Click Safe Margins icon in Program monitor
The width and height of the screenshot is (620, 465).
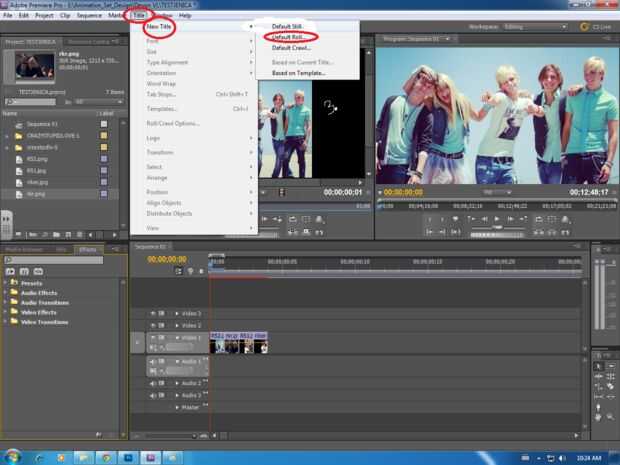click(x=552, y=219)
